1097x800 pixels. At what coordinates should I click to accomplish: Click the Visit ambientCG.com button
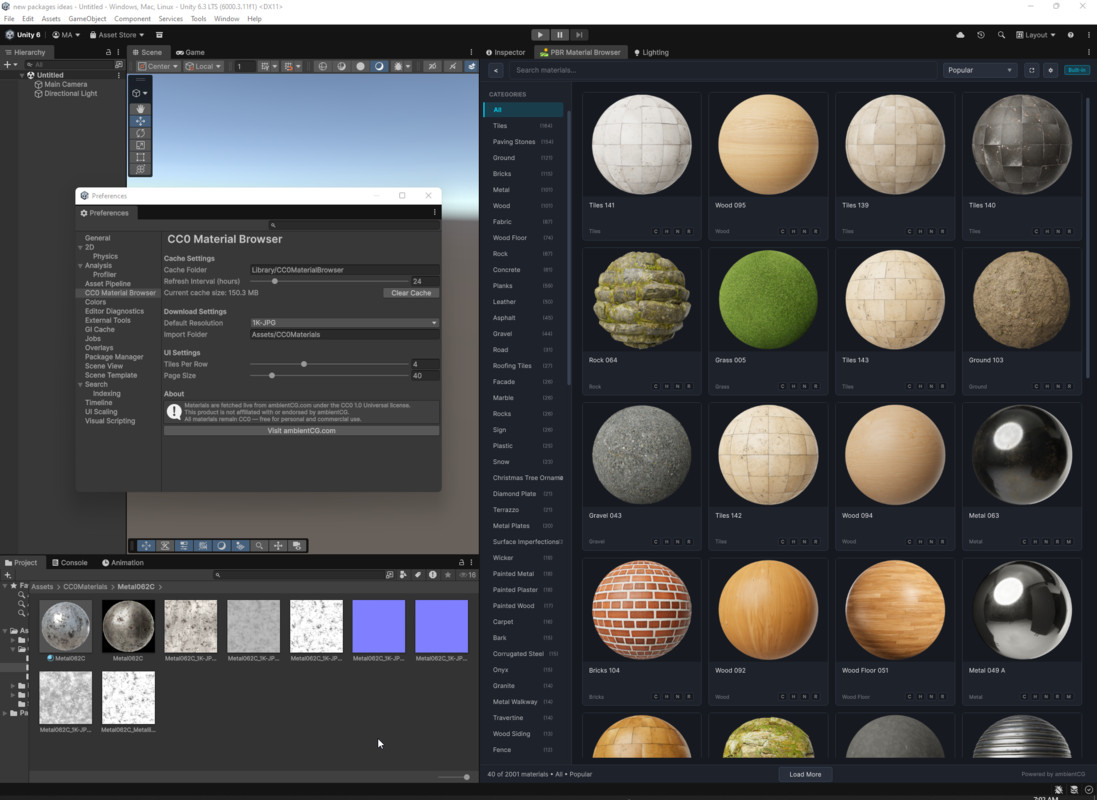[x=301, y=430]
